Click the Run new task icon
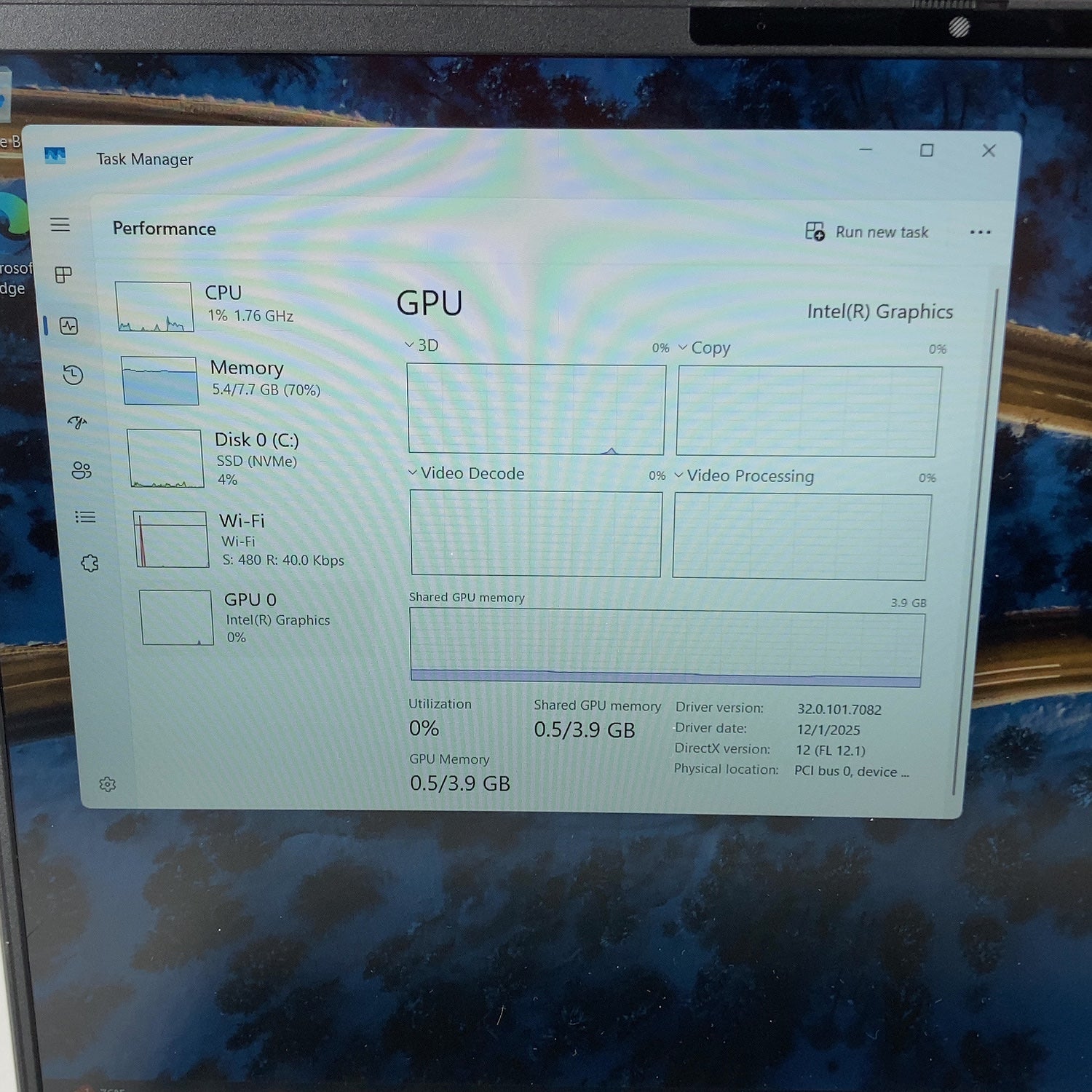Image resolution: width=1092 pixels, height=1092 pixels. coord(815,232)
